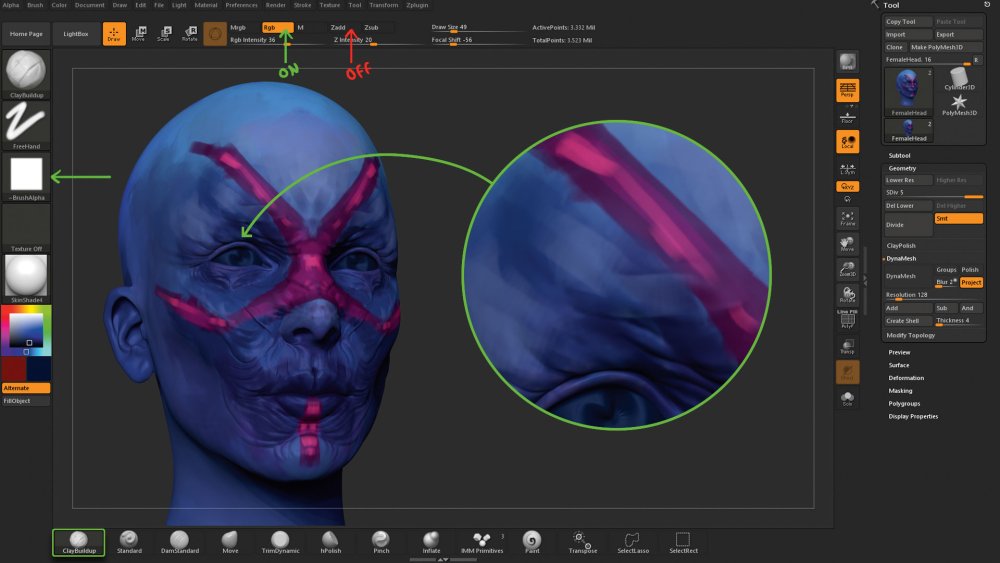Toggle the Floor grid

pos(848,116)
